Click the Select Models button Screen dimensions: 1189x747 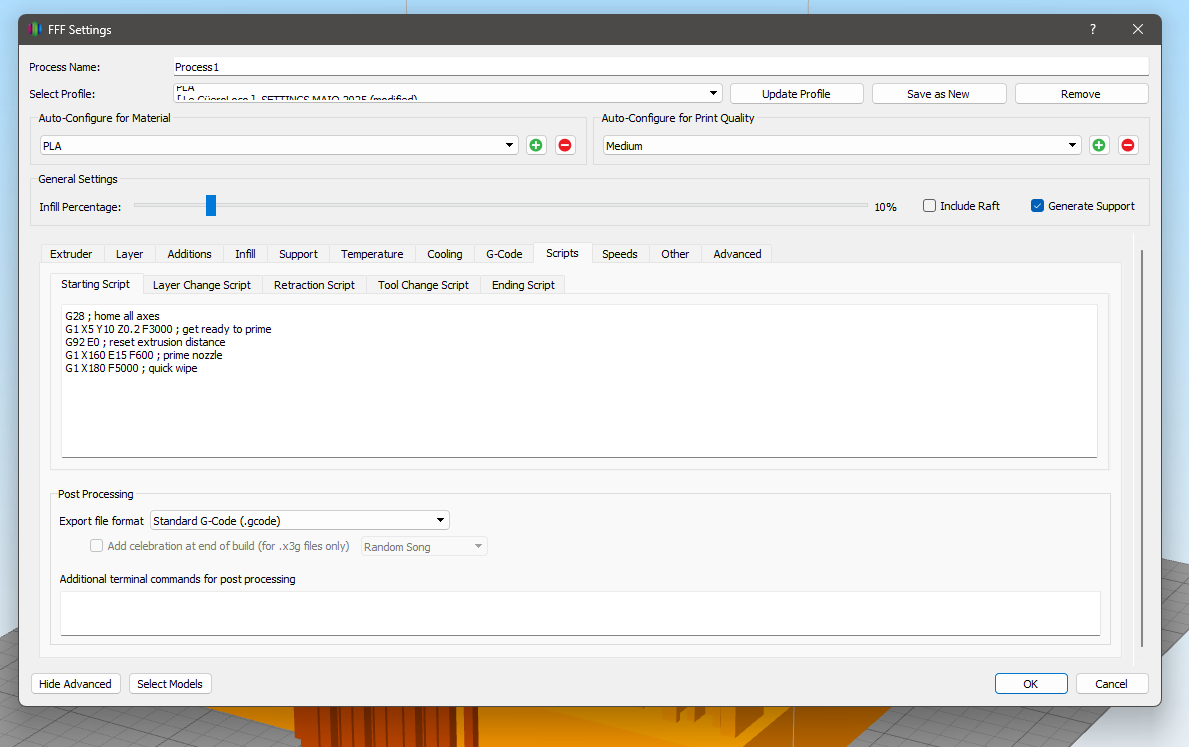(170, 684)
